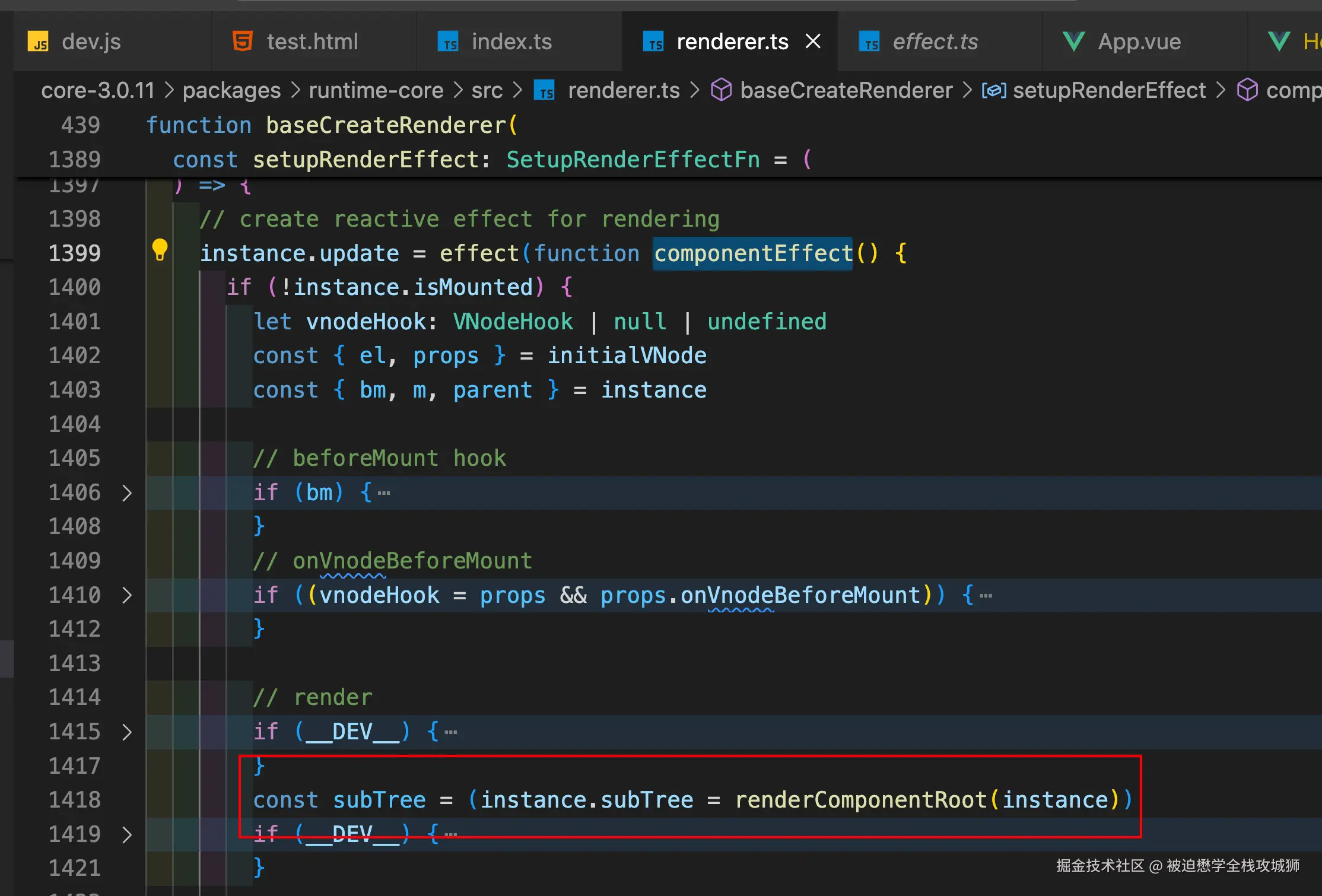
Task: Click the setupRenderEffect breadcrumb variable icon
Action: tap(994, 90)
